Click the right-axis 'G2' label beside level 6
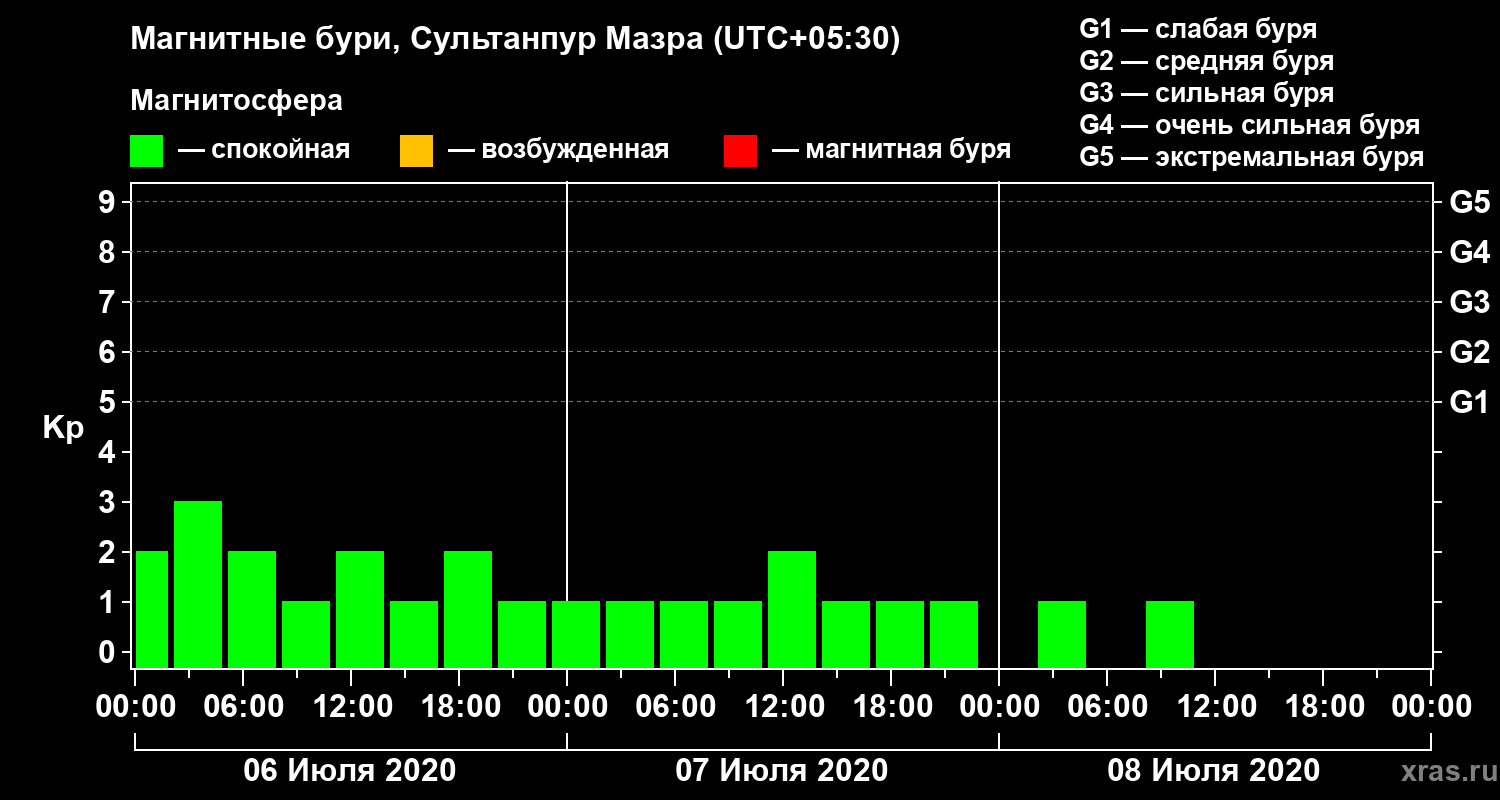 [1469, 352]
